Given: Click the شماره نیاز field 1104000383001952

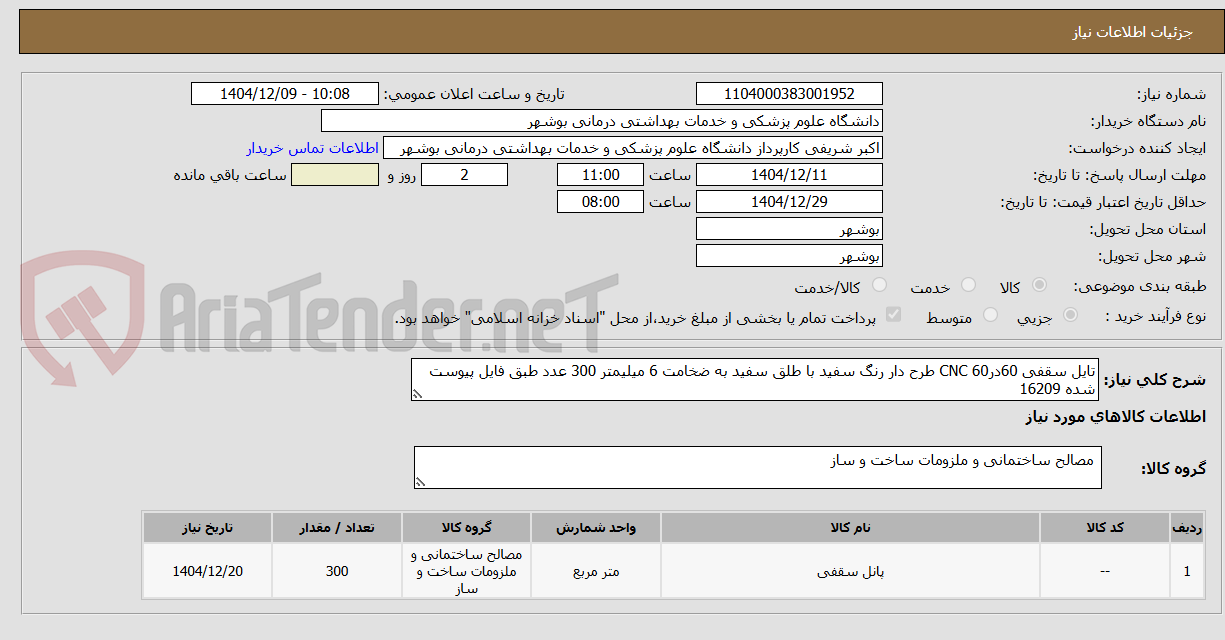Looking at the screenshot, I should click(x=789, y=93).
